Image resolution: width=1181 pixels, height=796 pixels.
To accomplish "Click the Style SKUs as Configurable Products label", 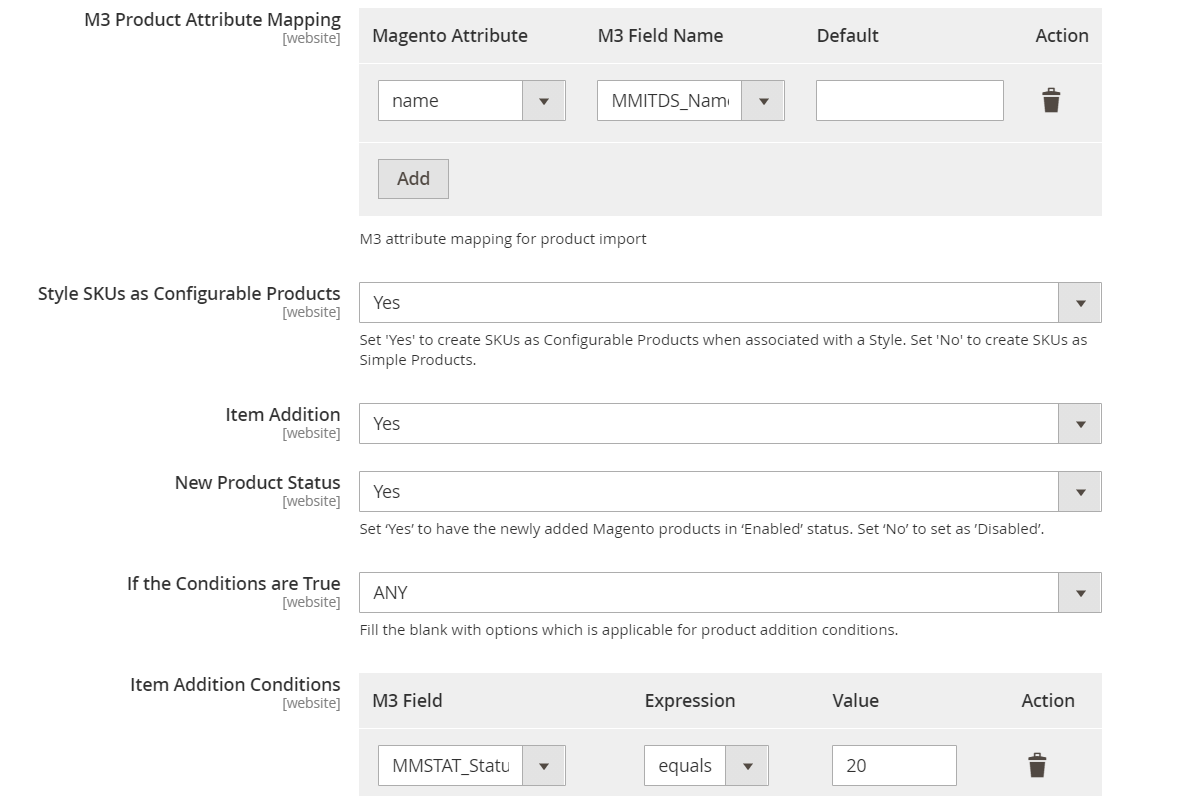I will point(189,294).
